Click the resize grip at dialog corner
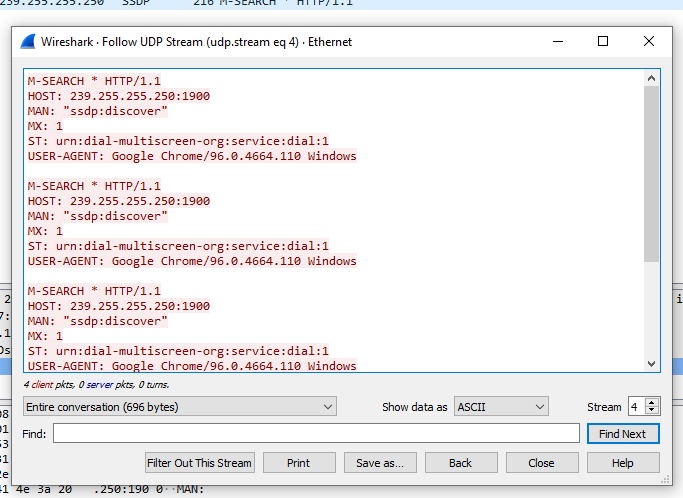The height and width of the screenshot is (498, 683). pyautogui.click(x=665, y=480)
